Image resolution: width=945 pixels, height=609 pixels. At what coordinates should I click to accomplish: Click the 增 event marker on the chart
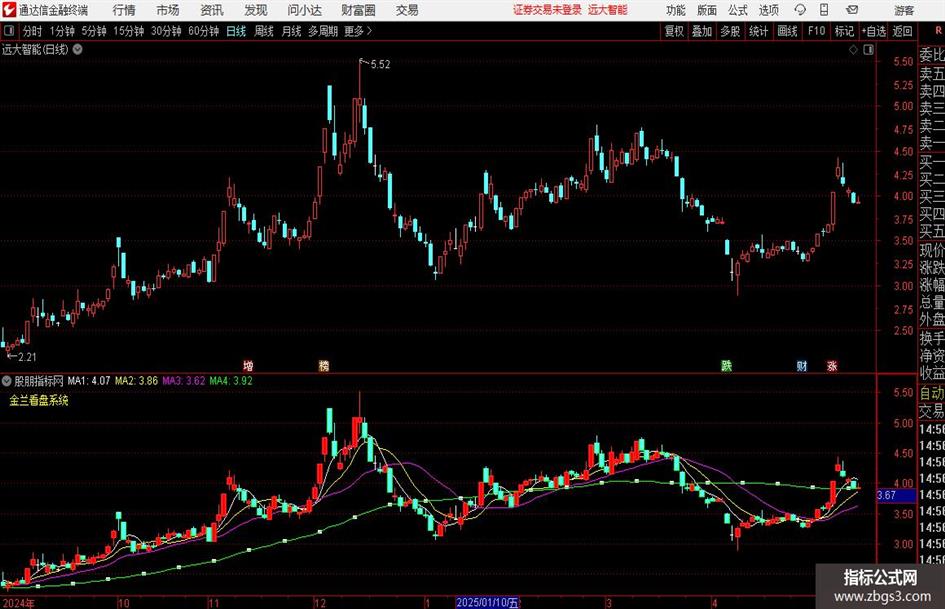click(248, 365)
